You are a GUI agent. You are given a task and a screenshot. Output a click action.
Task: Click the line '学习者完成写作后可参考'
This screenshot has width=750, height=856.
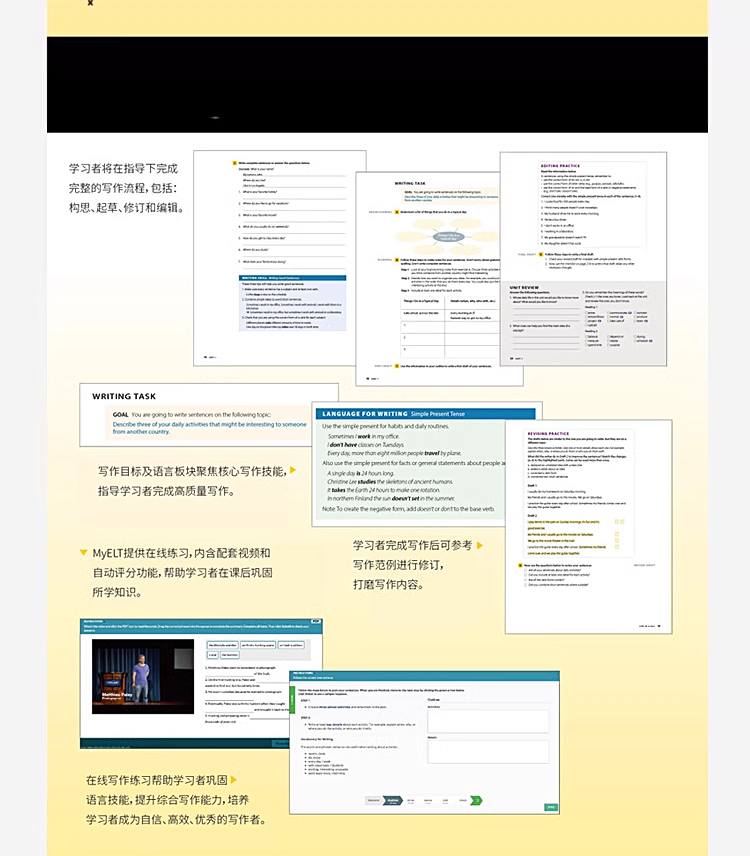coord(412,545)
